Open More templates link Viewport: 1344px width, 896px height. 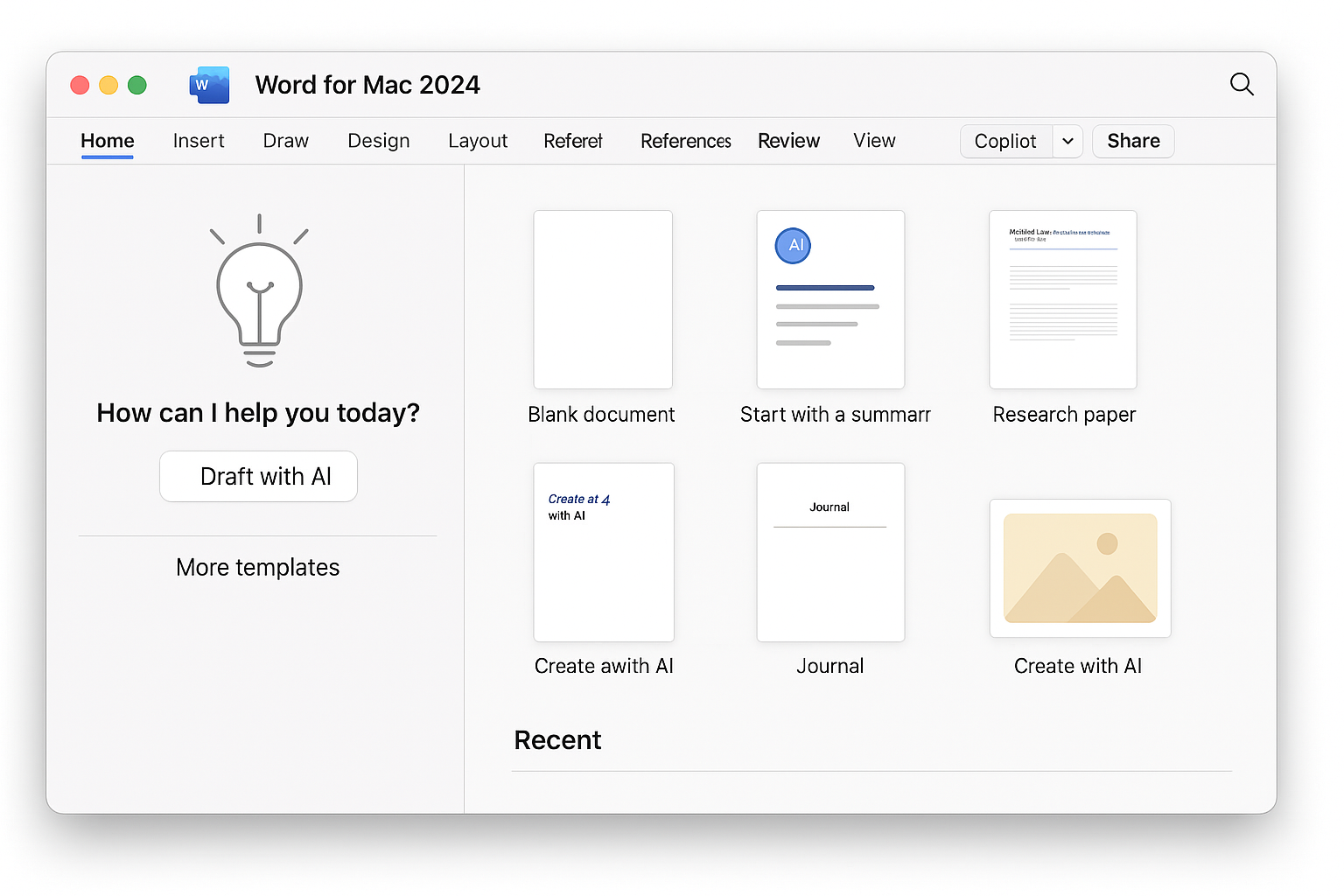[x=257, y=567]
